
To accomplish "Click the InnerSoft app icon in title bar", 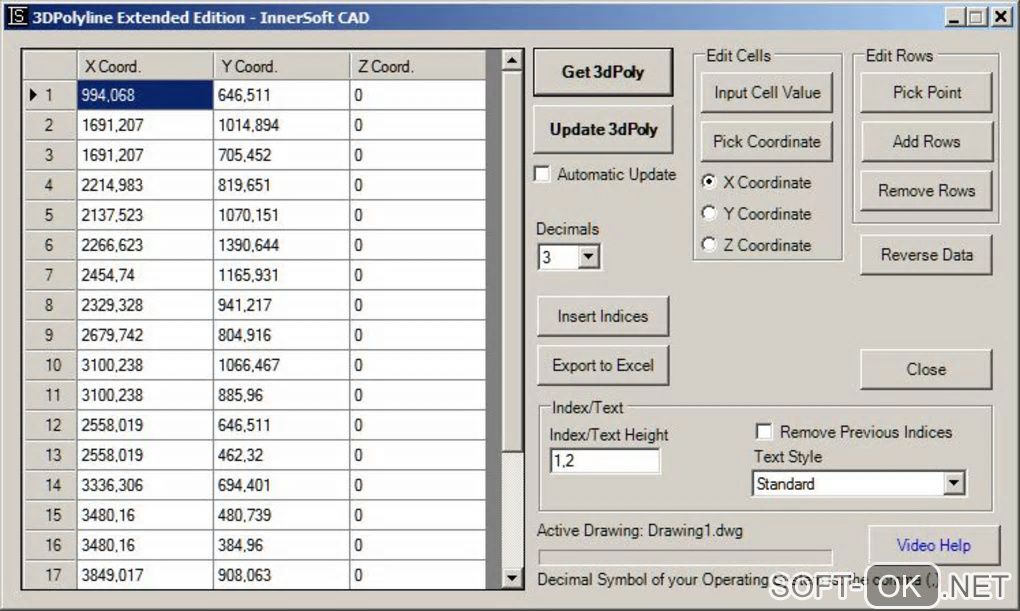I will [17, 16].
